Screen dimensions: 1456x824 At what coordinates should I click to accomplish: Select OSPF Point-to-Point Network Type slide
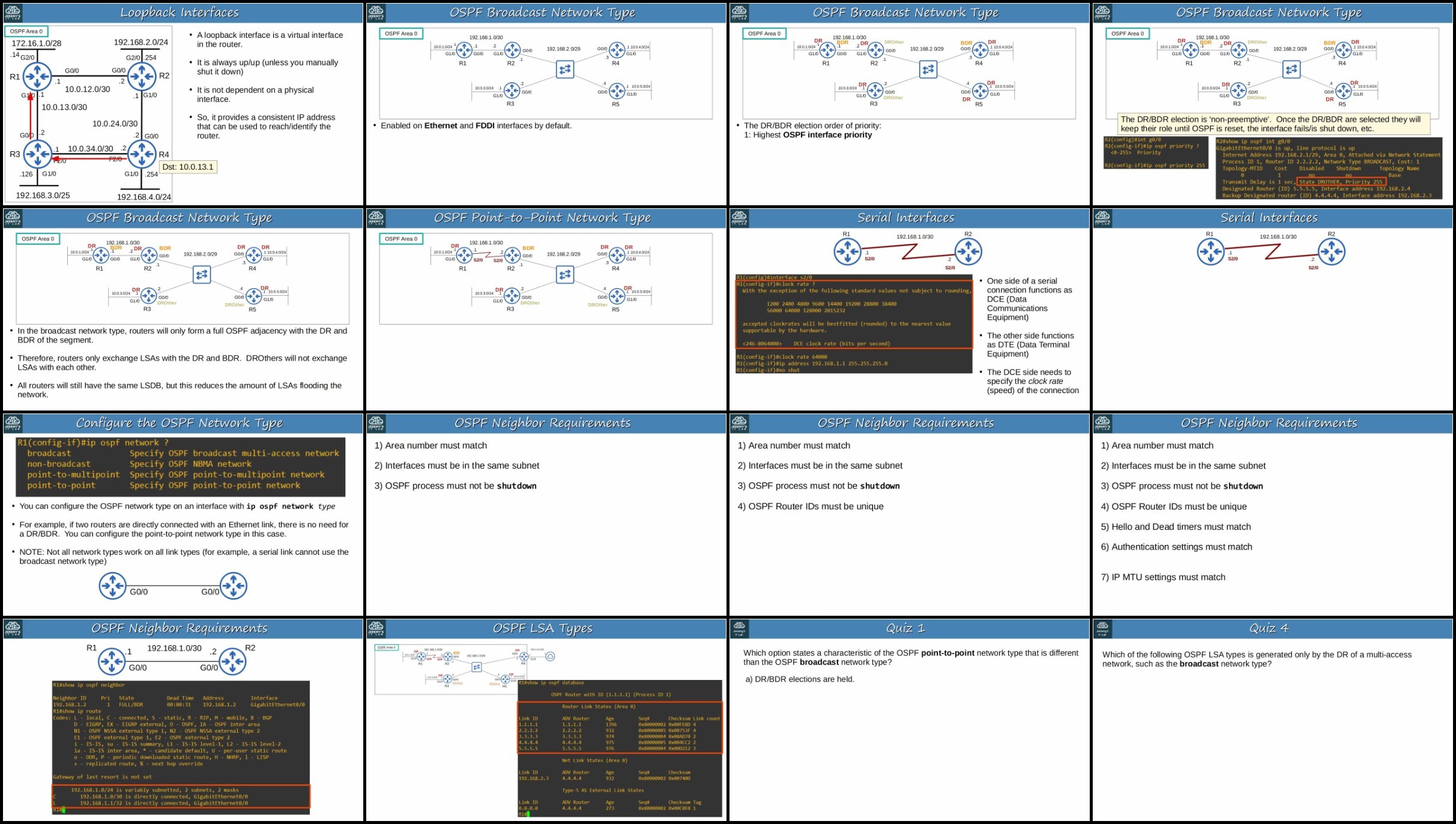[546, 309]
